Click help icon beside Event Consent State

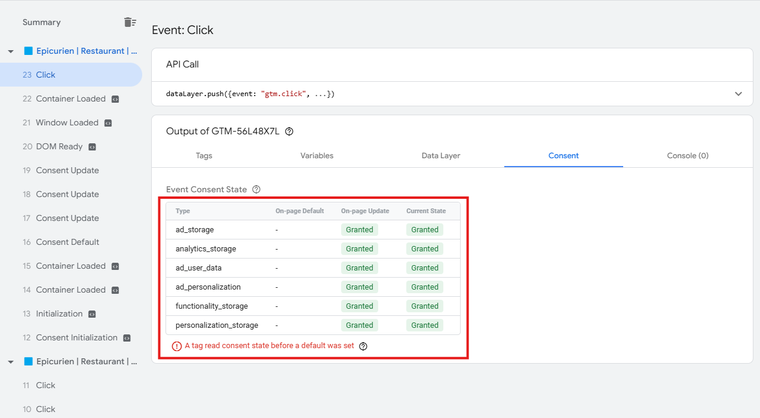click(x=256, y=189)
